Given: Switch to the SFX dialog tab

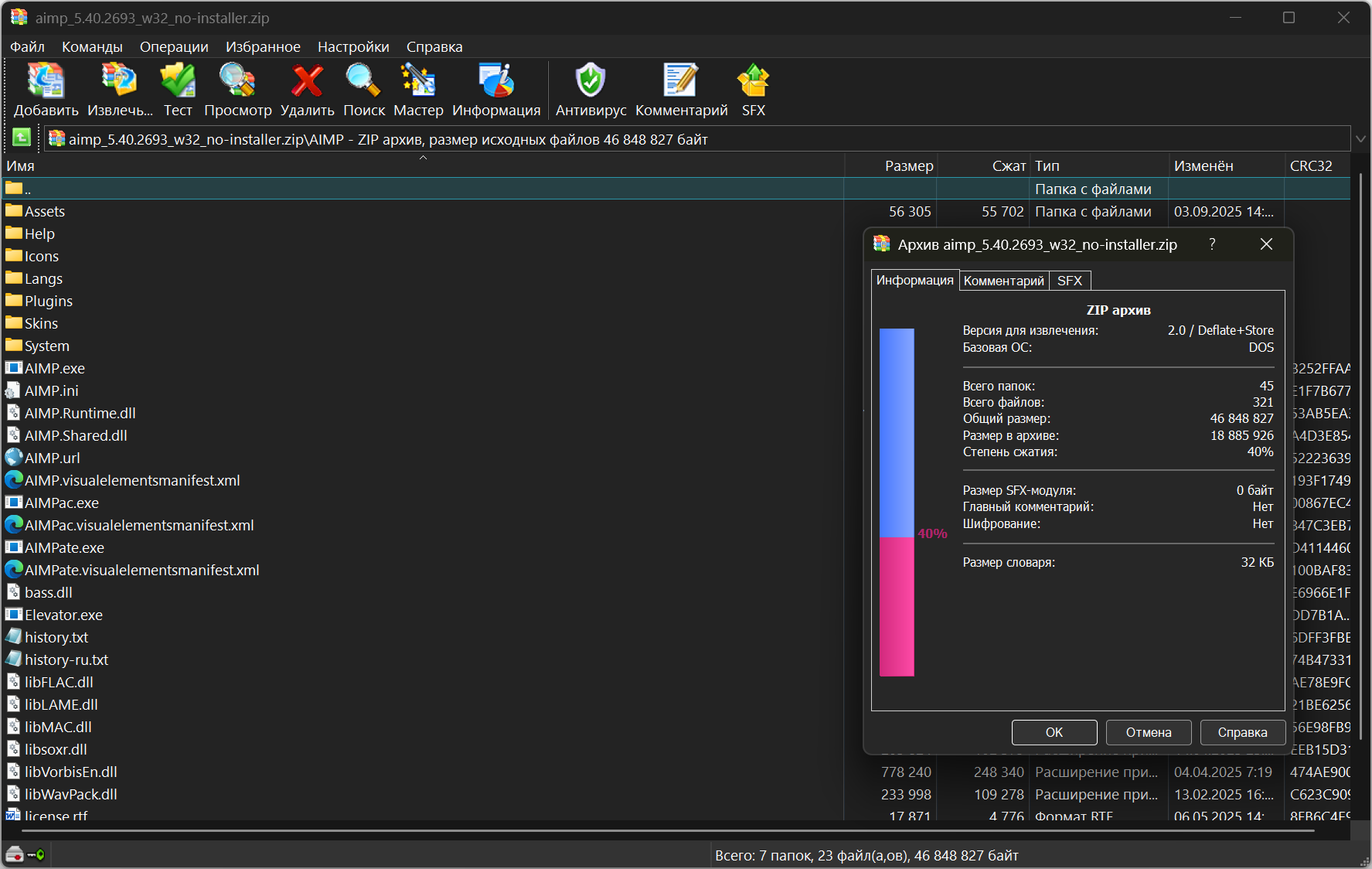Looking at the screenshot, I should (1070, 281).
